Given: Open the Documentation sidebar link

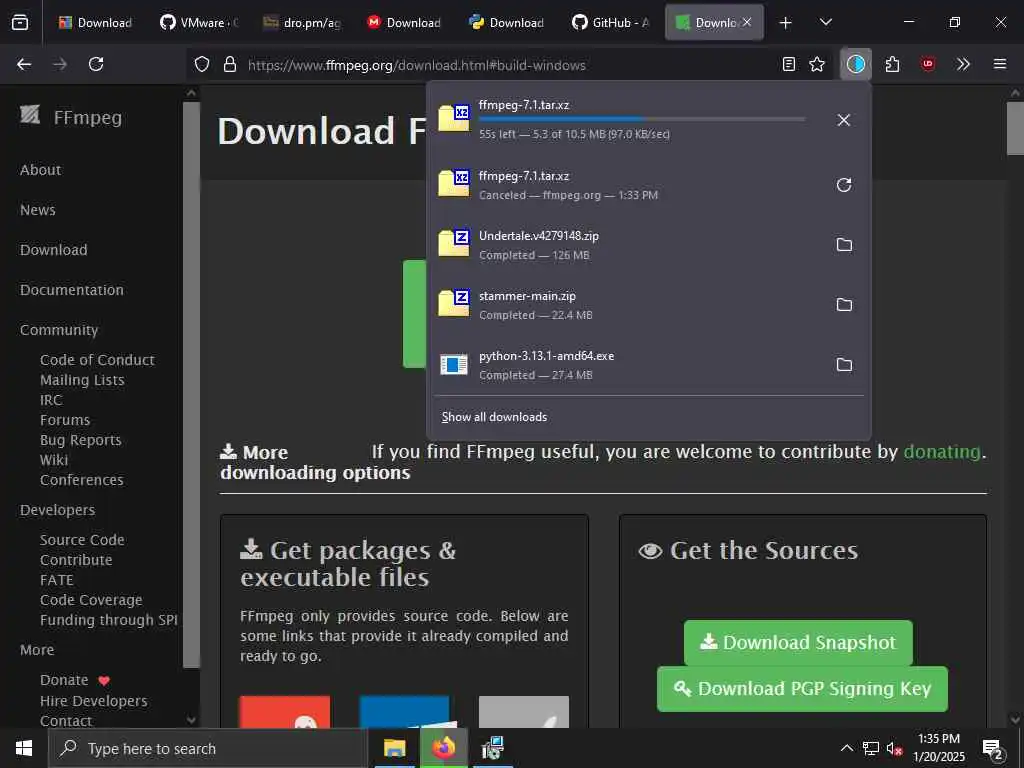Looking at the screenshot, I should [72, 290].
